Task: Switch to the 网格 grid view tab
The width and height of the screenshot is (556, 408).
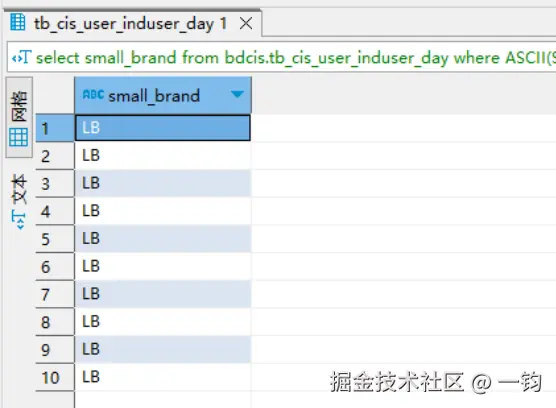Action: [19, 118]
